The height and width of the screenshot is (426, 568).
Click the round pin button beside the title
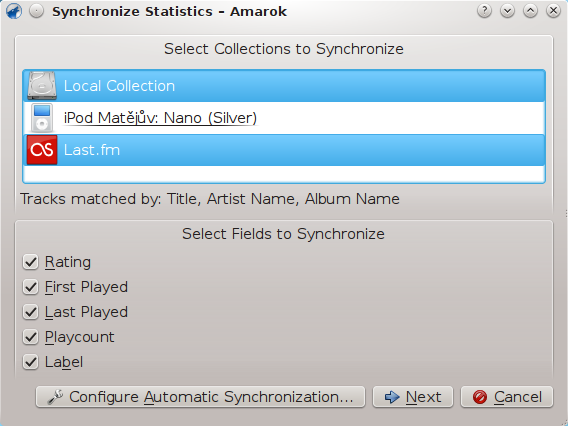pos(37,11)
